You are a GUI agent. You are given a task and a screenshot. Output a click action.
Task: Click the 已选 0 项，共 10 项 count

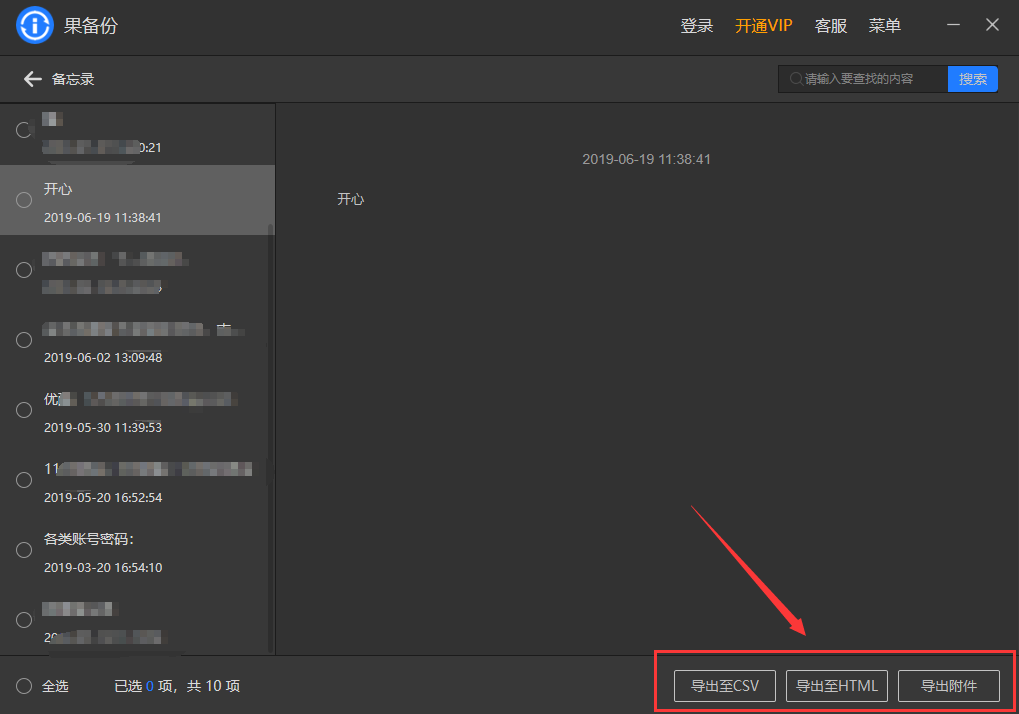tap(177, 686)
